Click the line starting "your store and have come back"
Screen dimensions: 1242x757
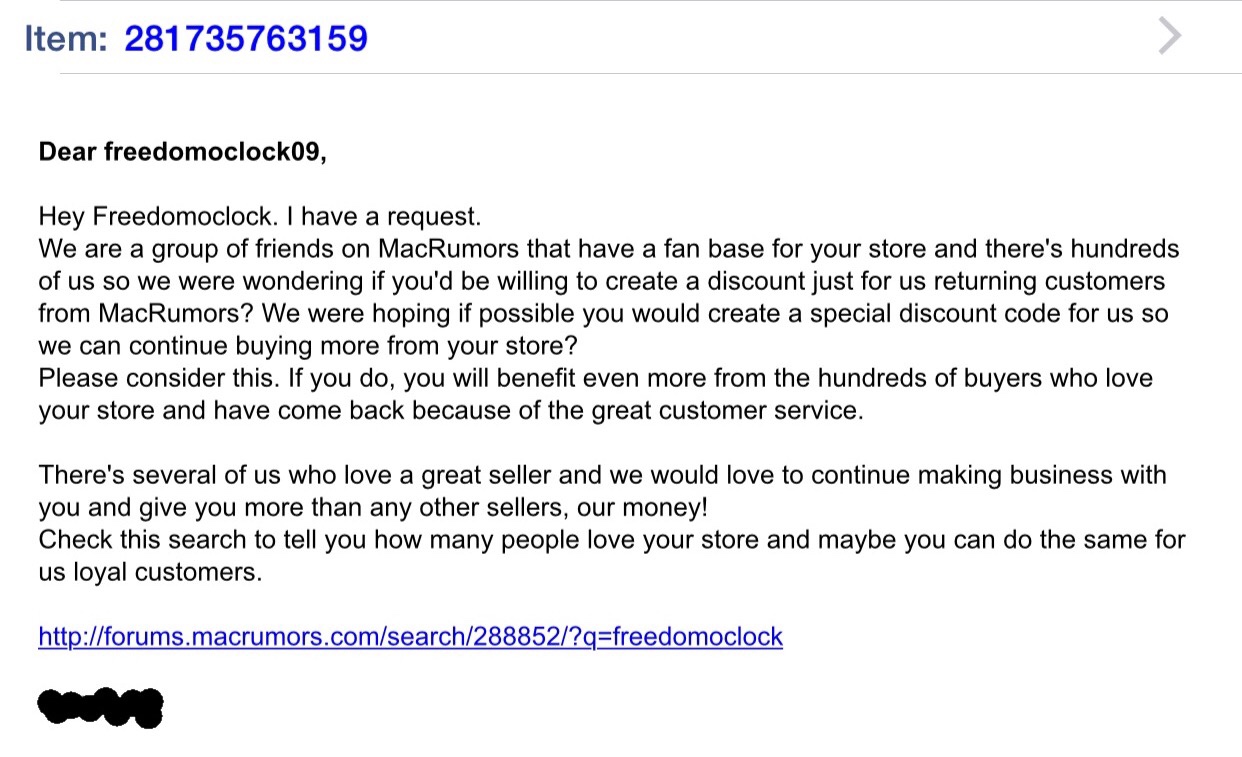click(450, 411)
